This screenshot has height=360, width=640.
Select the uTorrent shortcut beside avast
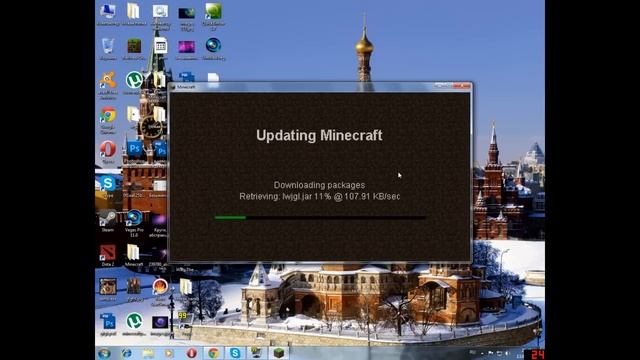point(134,80)
